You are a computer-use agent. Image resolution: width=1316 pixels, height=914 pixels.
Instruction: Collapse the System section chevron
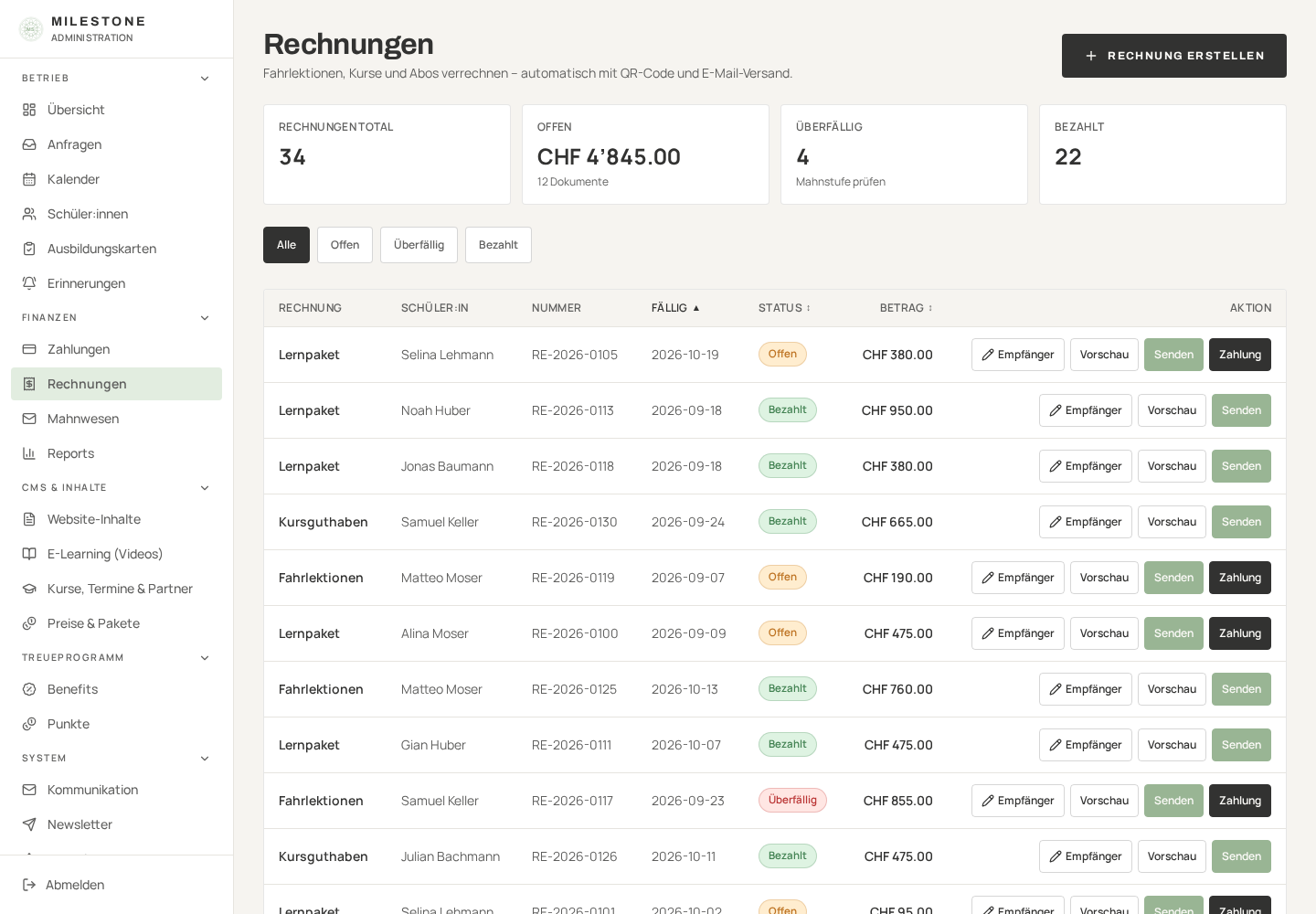[x=205, y=759]
